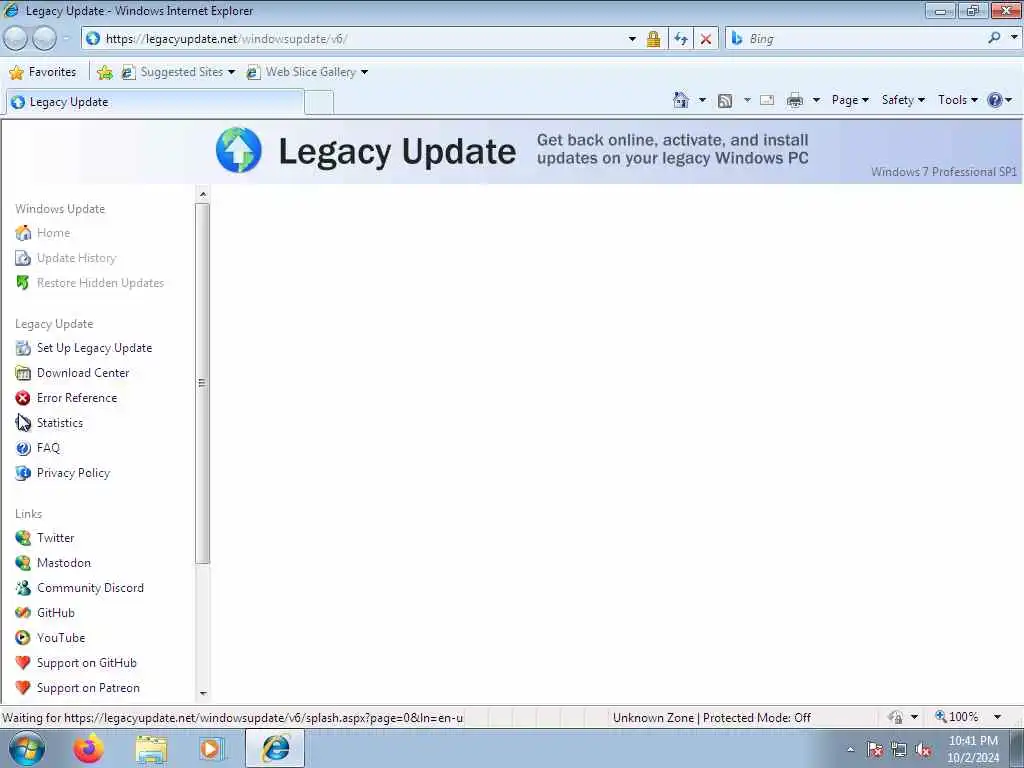Click the FAQ question mark icon

pyautogui.click(x=23, y=448)
